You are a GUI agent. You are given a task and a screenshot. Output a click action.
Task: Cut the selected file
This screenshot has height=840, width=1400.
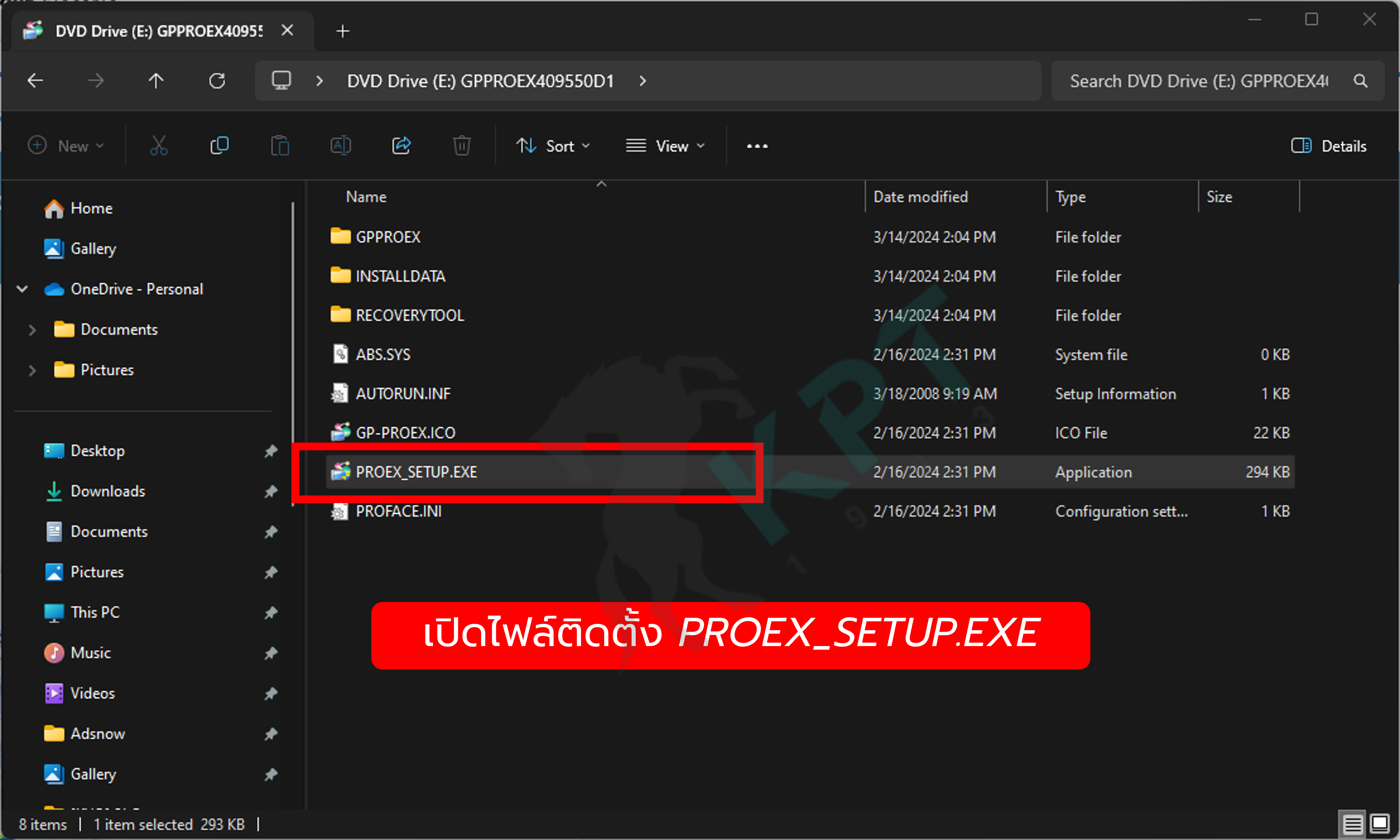[159, 146]
